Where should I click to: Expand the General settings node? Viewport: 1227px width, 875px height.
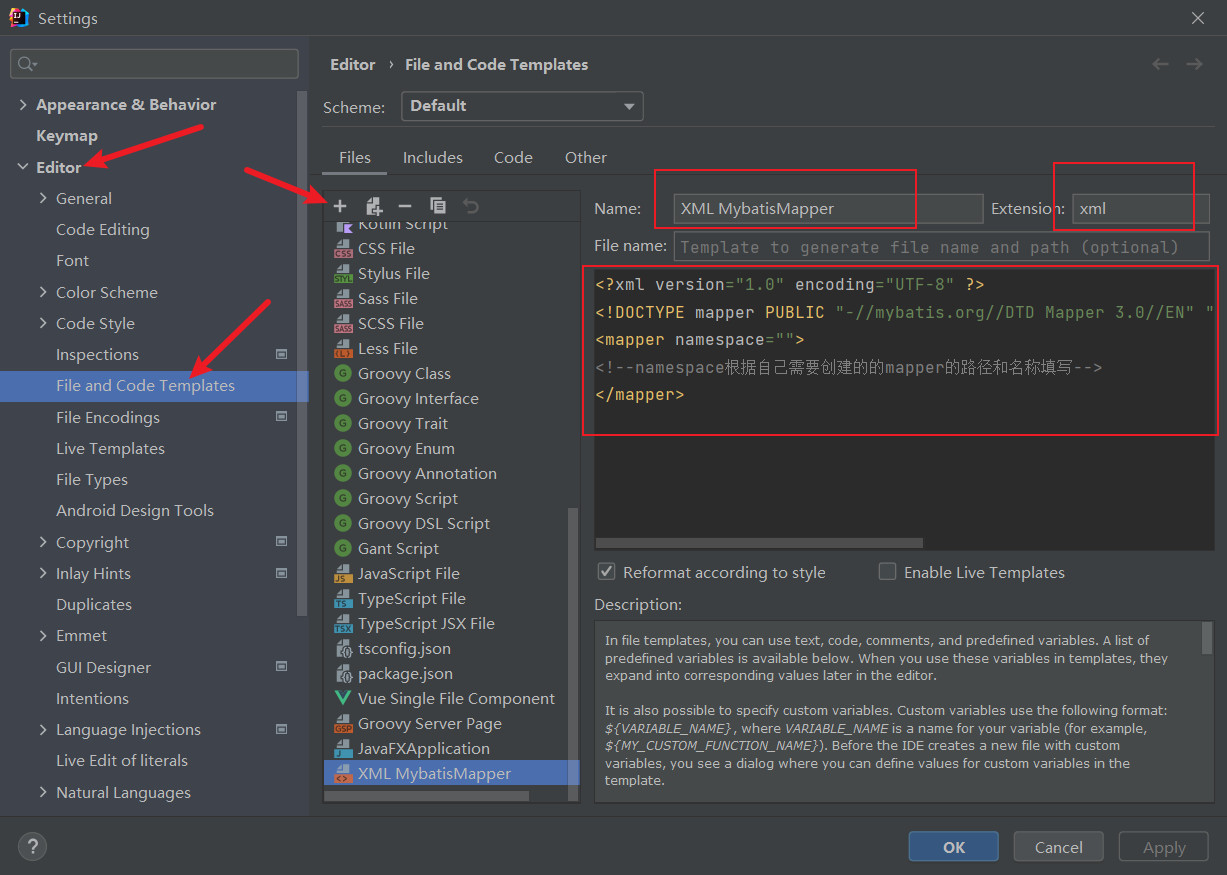click(43, 198)
